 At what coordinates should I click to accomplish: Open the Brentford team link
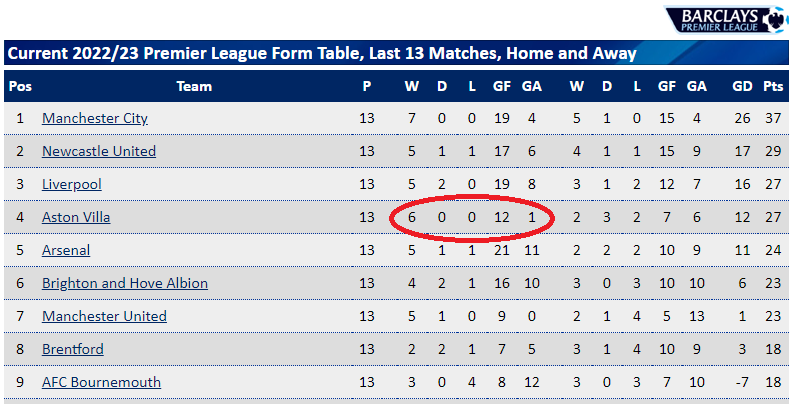(x=73, y=349)
